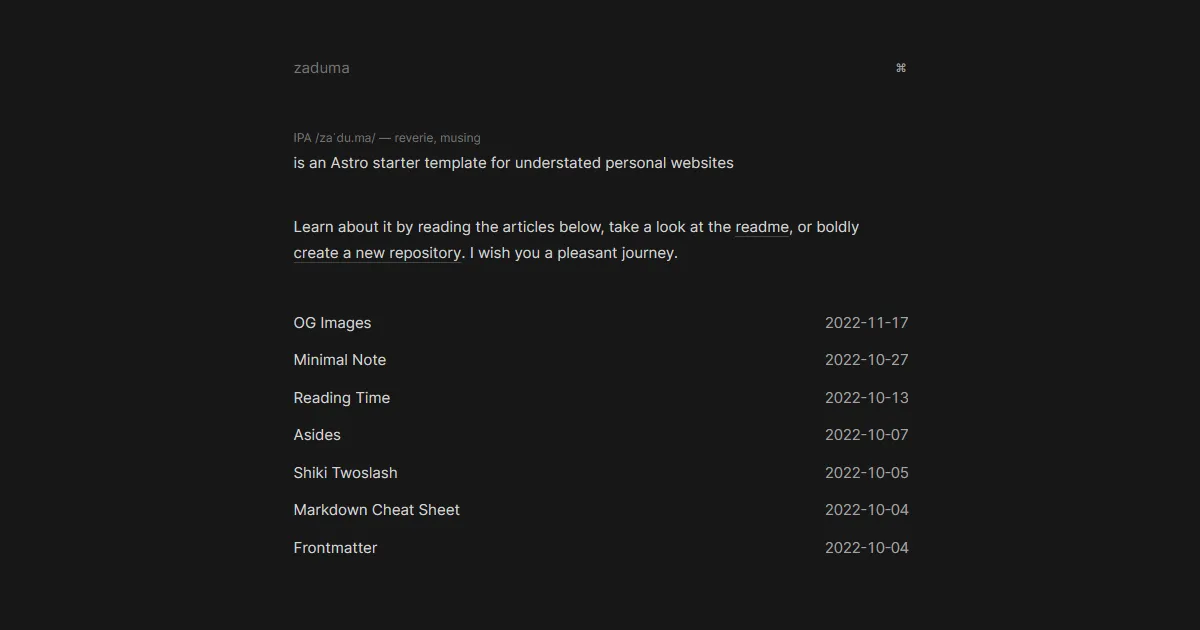The height and width of the screenshot is (630, 1200).
Task: Open the readme link
Action: [762, 227]
